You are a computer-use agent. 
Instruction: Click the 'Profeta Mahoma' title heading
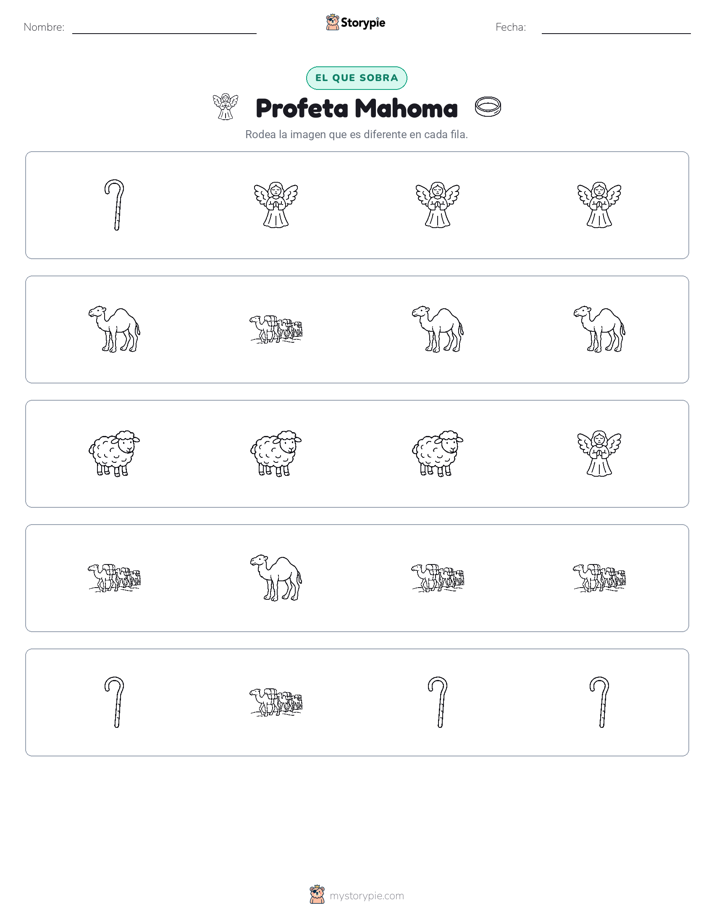pos(356,108)
